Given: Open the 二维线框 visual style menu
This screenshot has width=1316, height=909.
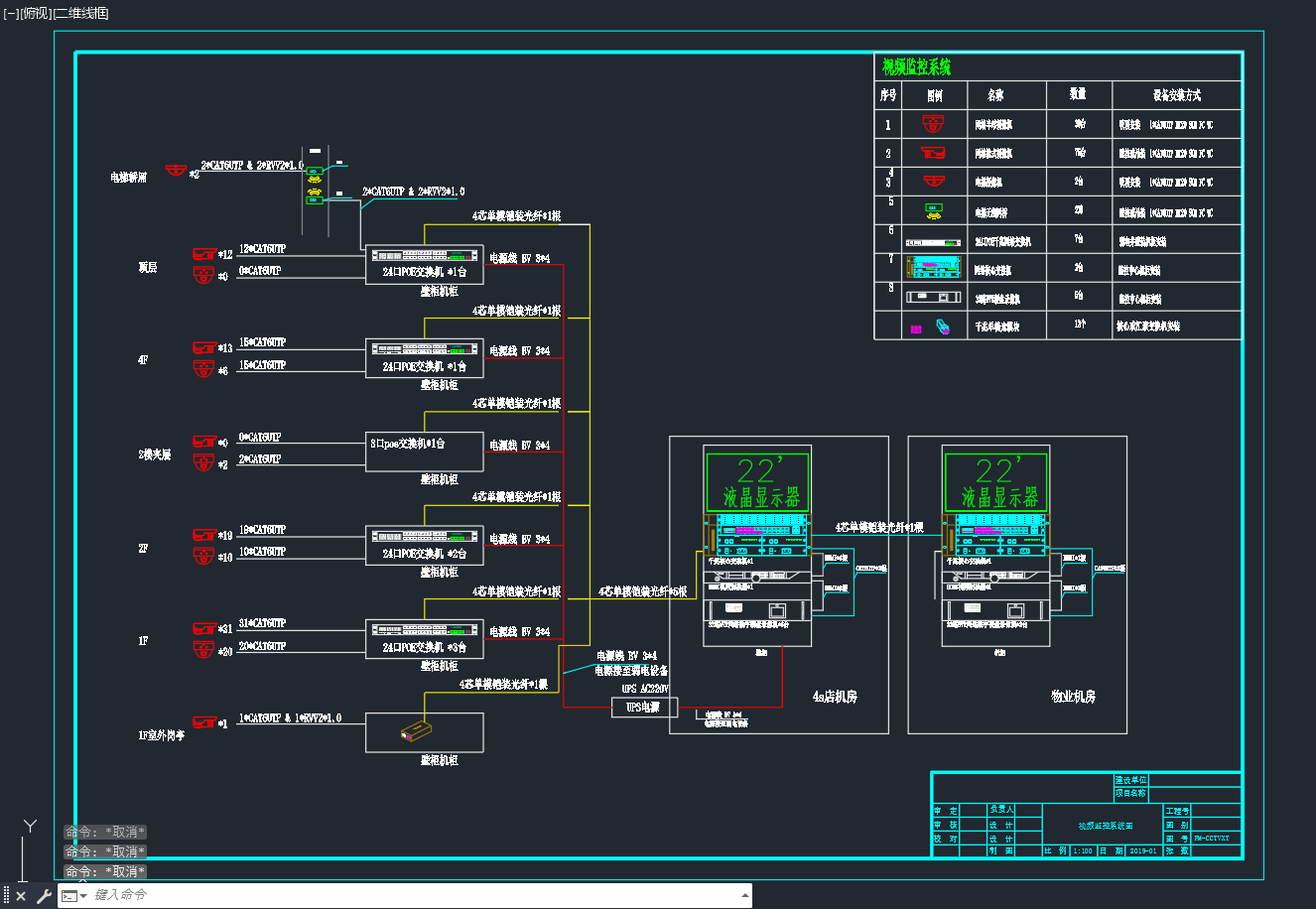Looking at the screenshot, I should 80,13.
